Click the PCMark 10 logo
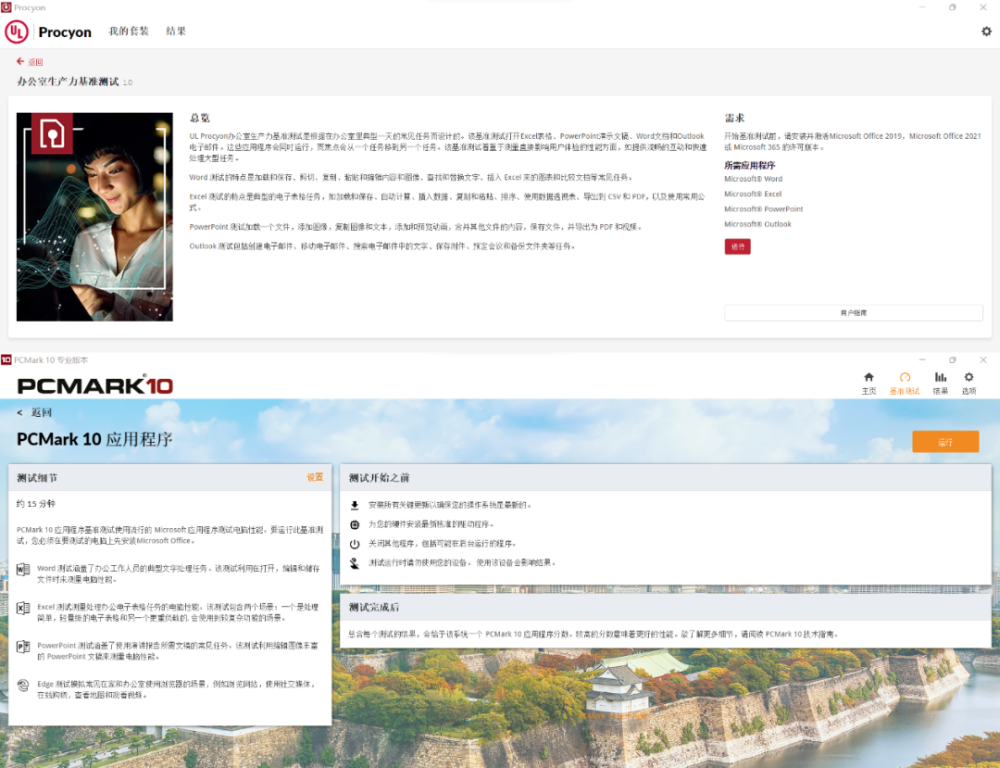This screenshot has height=768, width=1000. (x=95, y=385)
